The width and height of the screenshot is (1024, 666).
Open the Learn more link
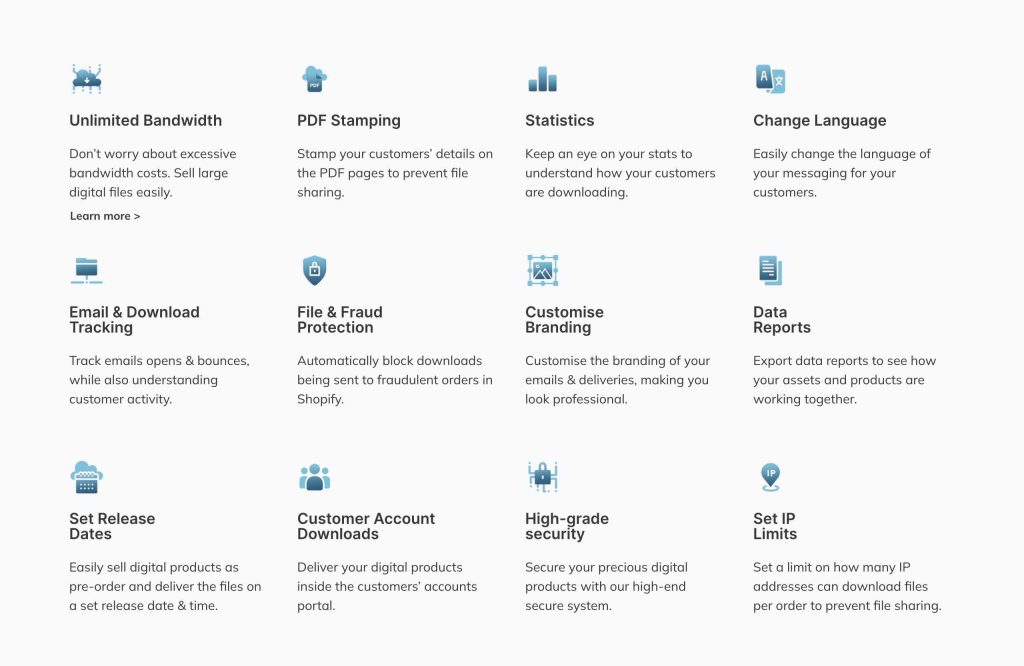click(105, 216)
